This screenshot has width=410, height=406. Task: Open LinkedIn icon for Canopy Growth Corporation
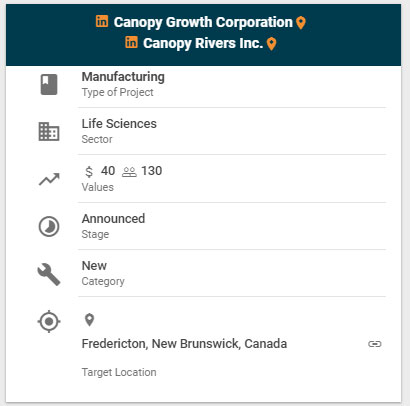102,21
